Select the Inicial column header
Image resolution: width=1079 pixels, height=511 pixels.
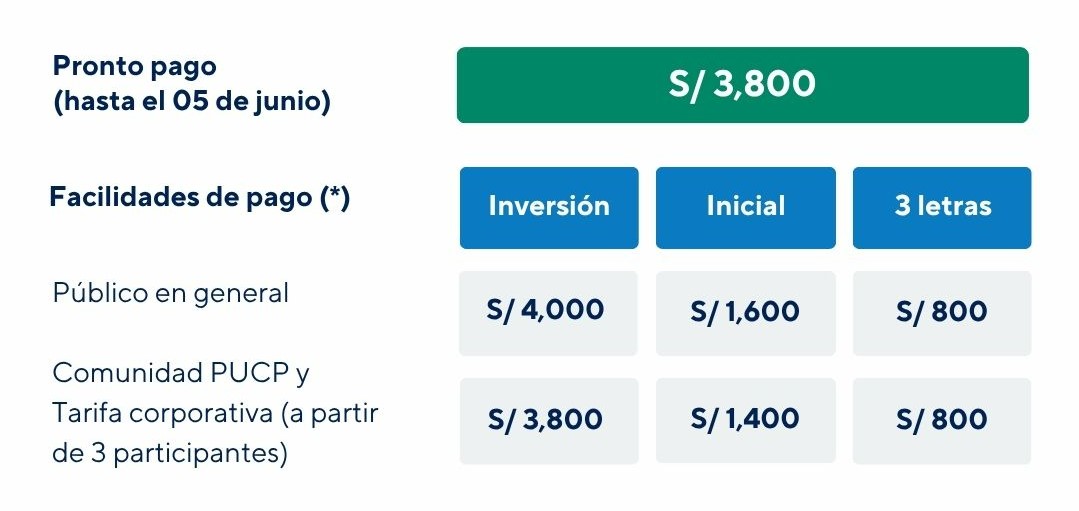[x=745, y=207]
